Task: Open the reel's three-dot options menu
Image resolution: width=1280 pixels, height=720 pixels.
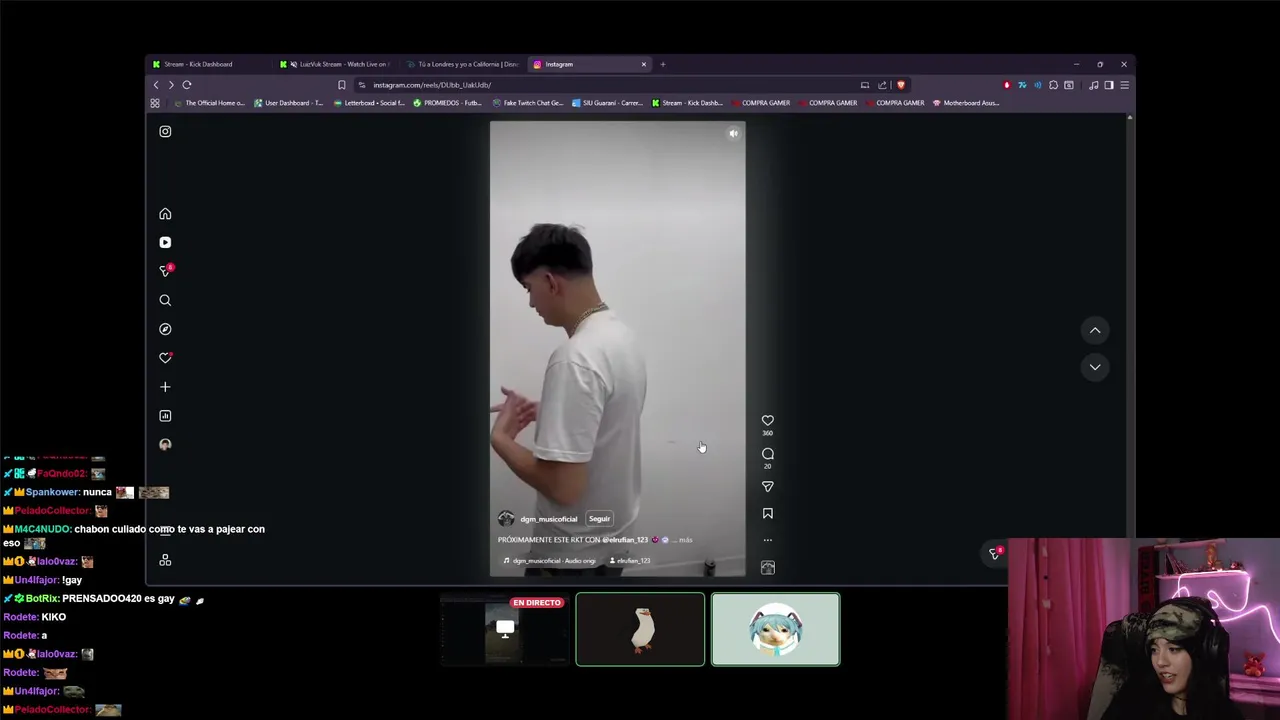Action: 767,540
